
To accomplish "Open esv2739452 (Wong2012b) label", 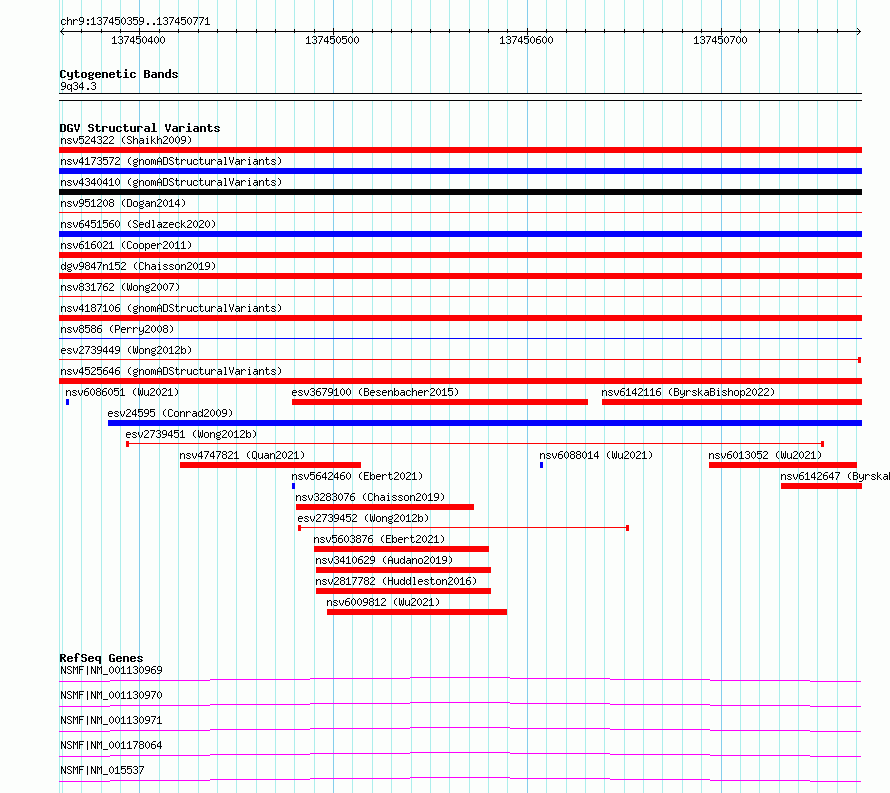I will point(363,518).
